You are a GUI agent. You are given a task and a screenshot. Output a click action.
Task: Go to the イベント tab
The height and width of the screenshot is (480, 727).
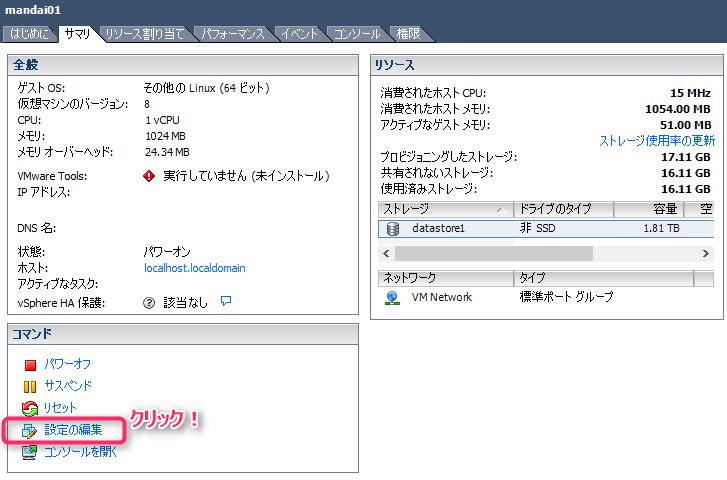pos(300,34)
